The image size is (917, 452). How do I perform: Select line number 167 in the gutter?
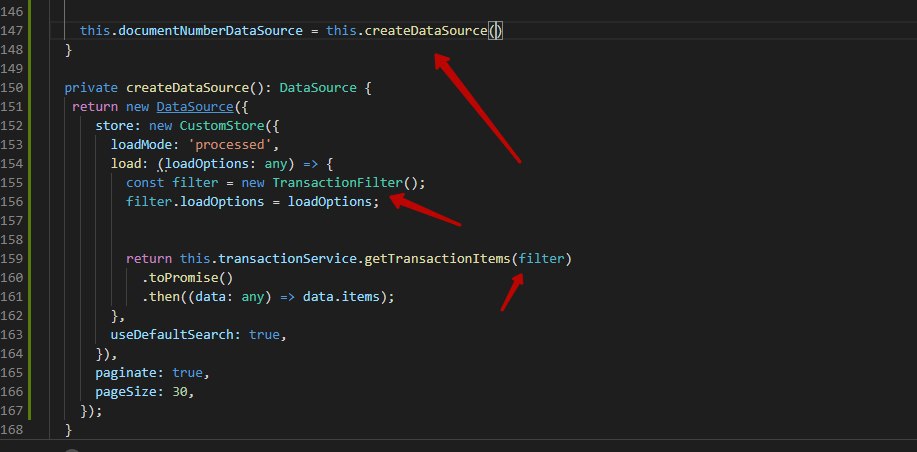pos(11,410)
